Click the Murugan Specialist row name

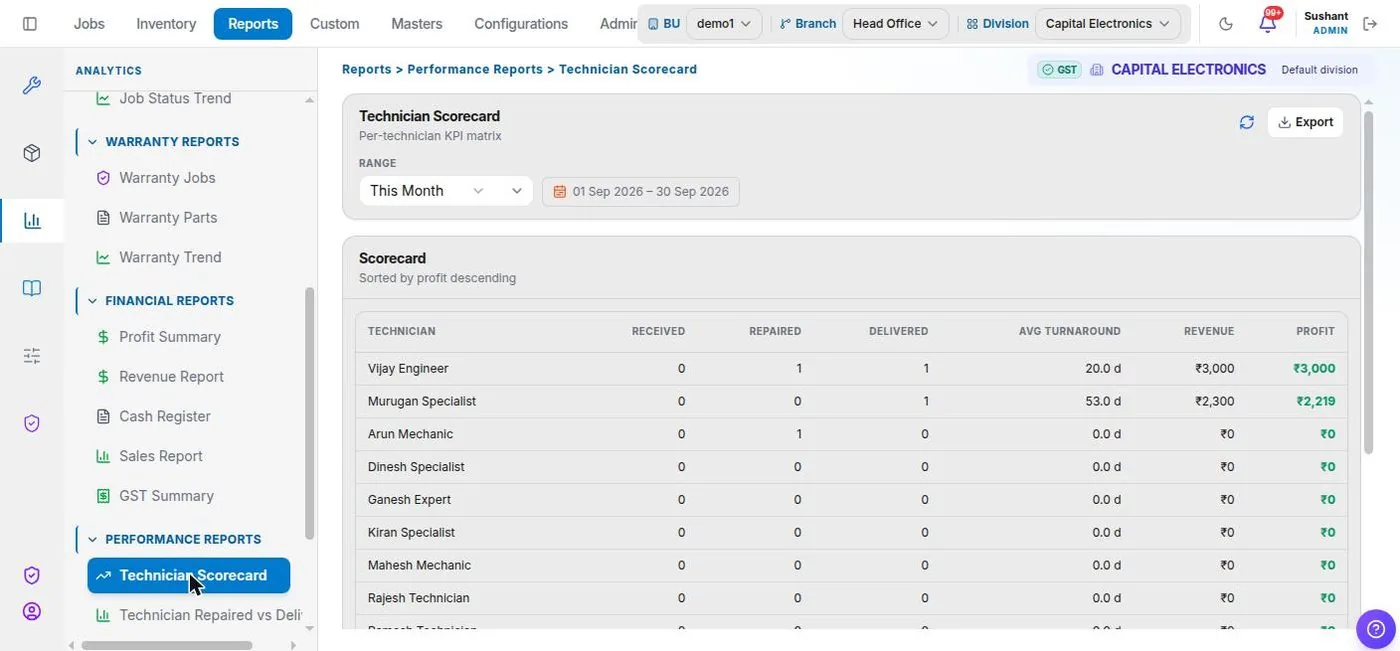click(422, 401)
